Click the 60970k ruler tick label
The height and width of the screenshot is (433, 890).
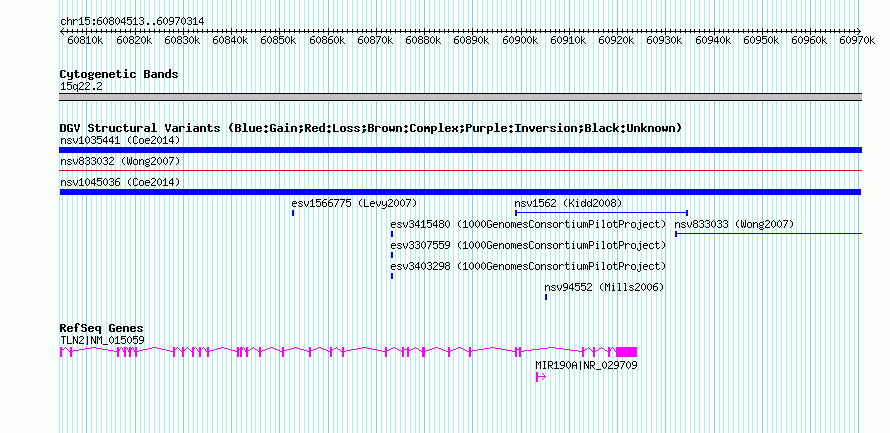pyautogui.click(x=859, y=40)
